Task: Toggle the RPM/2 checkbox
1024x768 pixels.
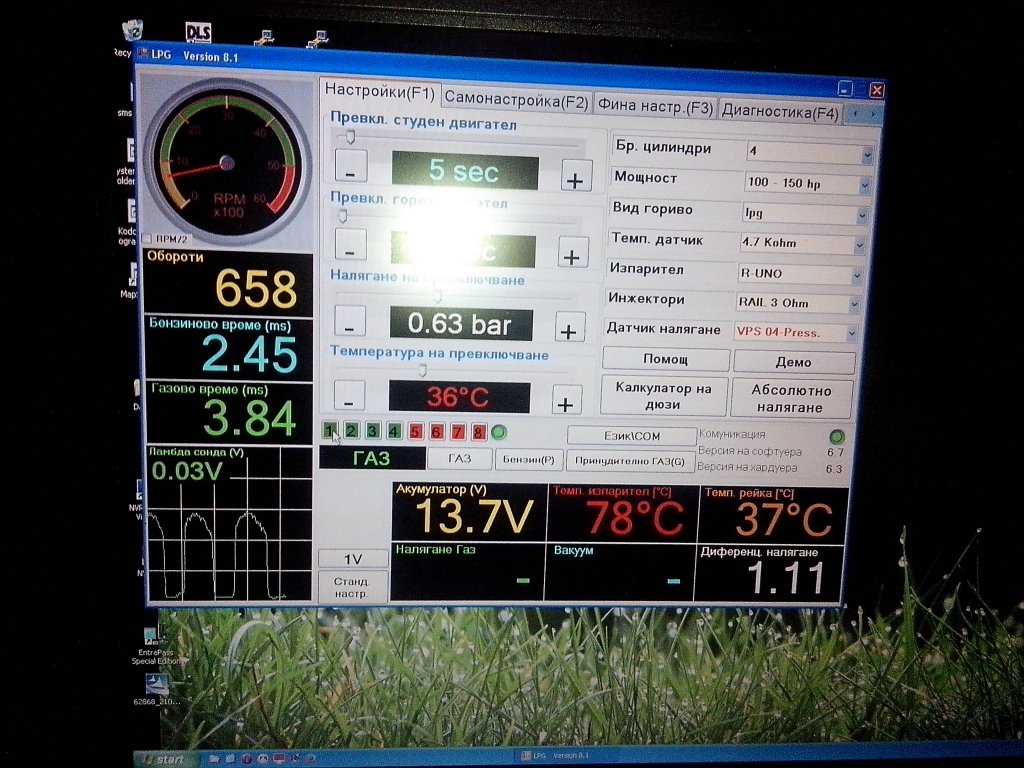Action: tap(148, 239)
